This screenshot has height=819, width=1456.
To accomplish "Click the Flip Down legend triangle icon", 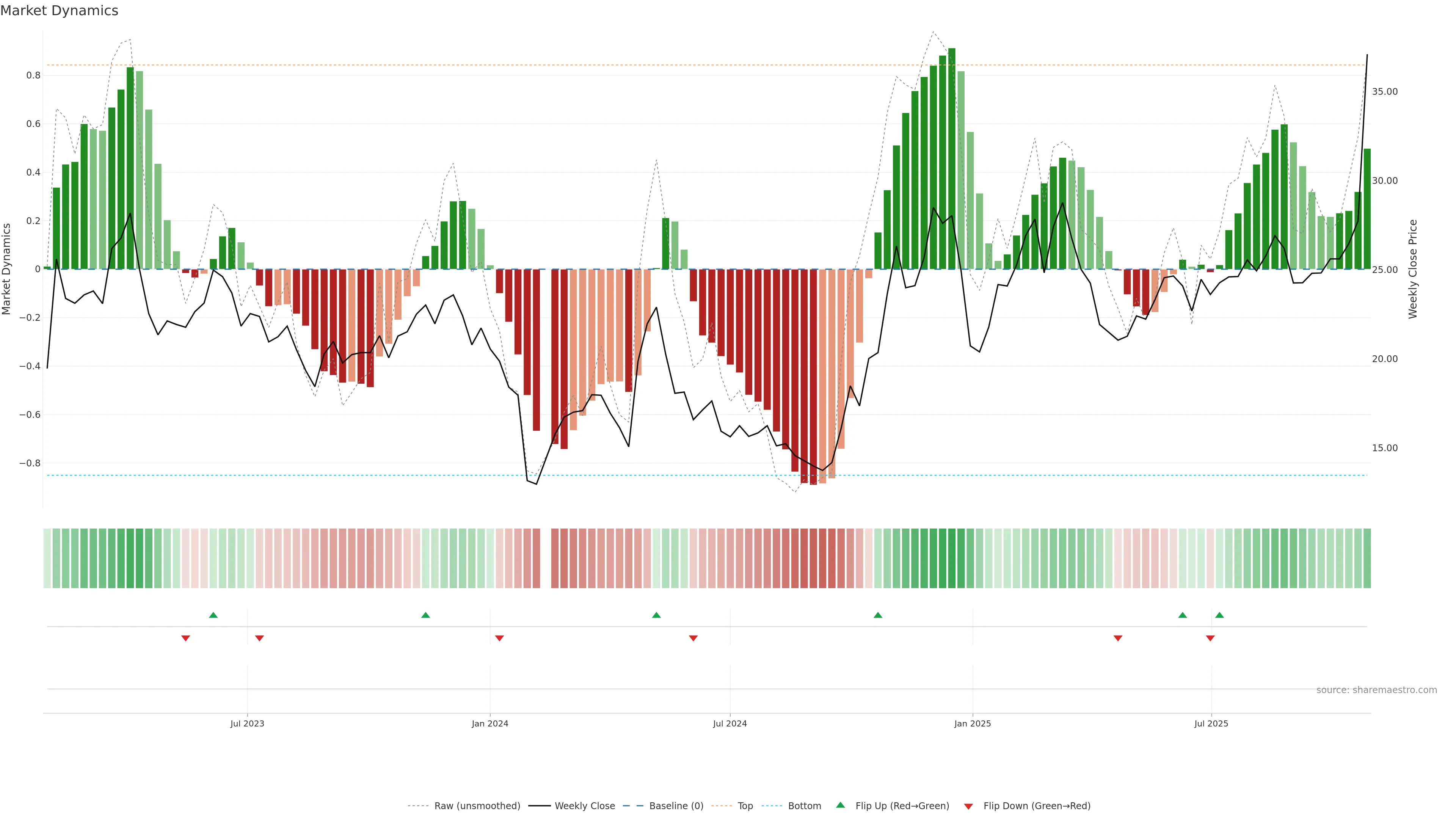I will (x=968, y=806).
